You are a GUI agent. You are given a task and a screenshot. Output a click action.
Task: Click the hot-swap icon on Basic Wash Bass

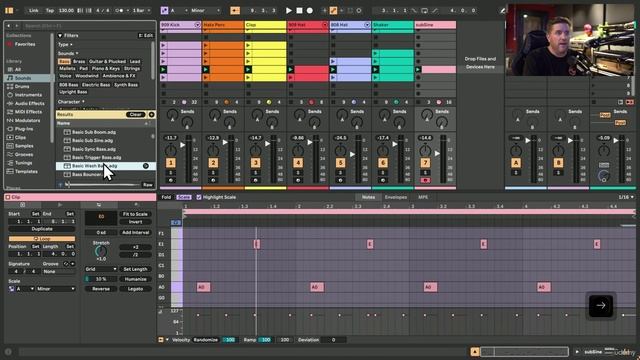tap(146, 166)
